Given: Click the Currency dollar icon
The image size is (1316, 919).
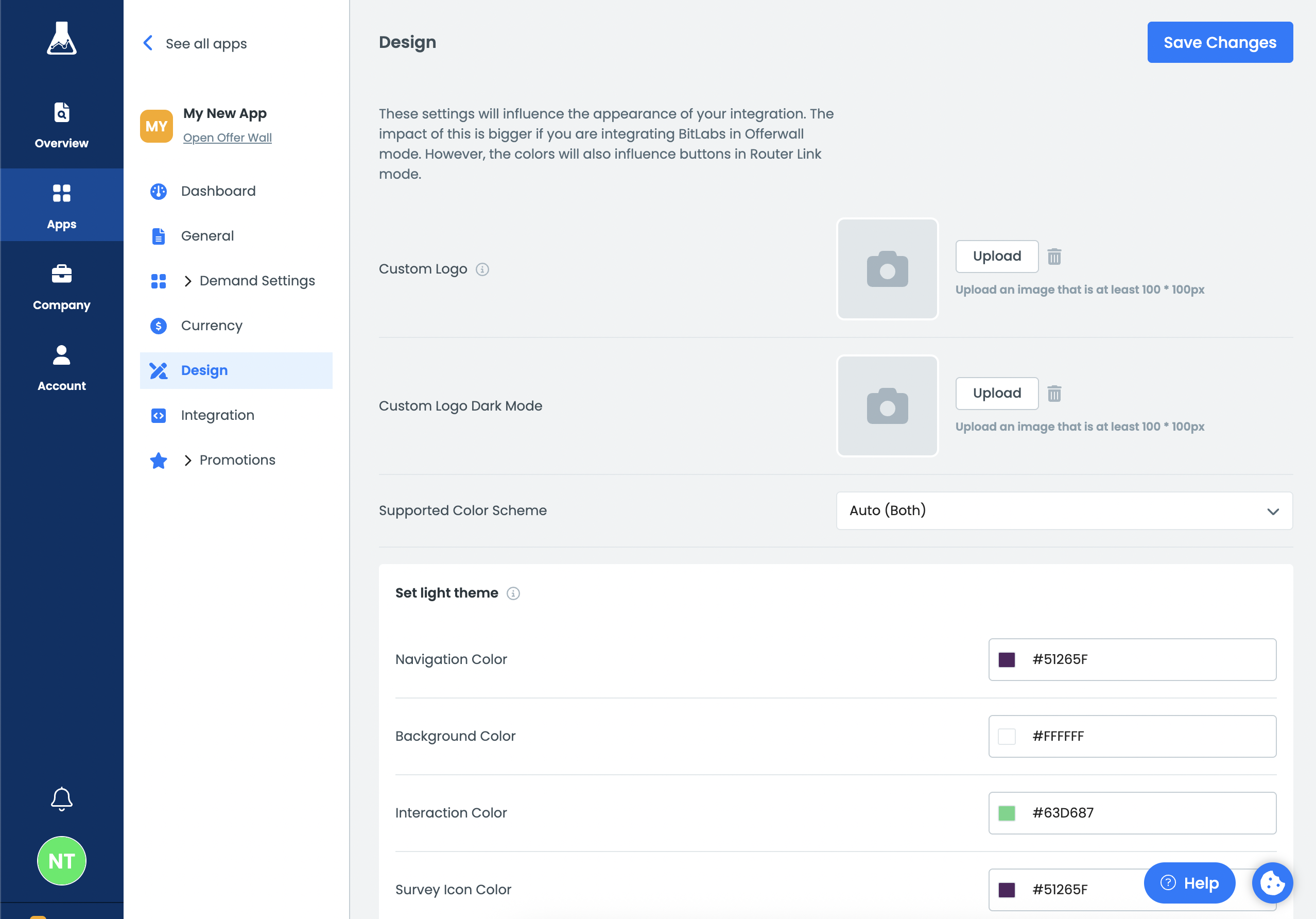Looking at the screenshot, I should tap(158, 326).
